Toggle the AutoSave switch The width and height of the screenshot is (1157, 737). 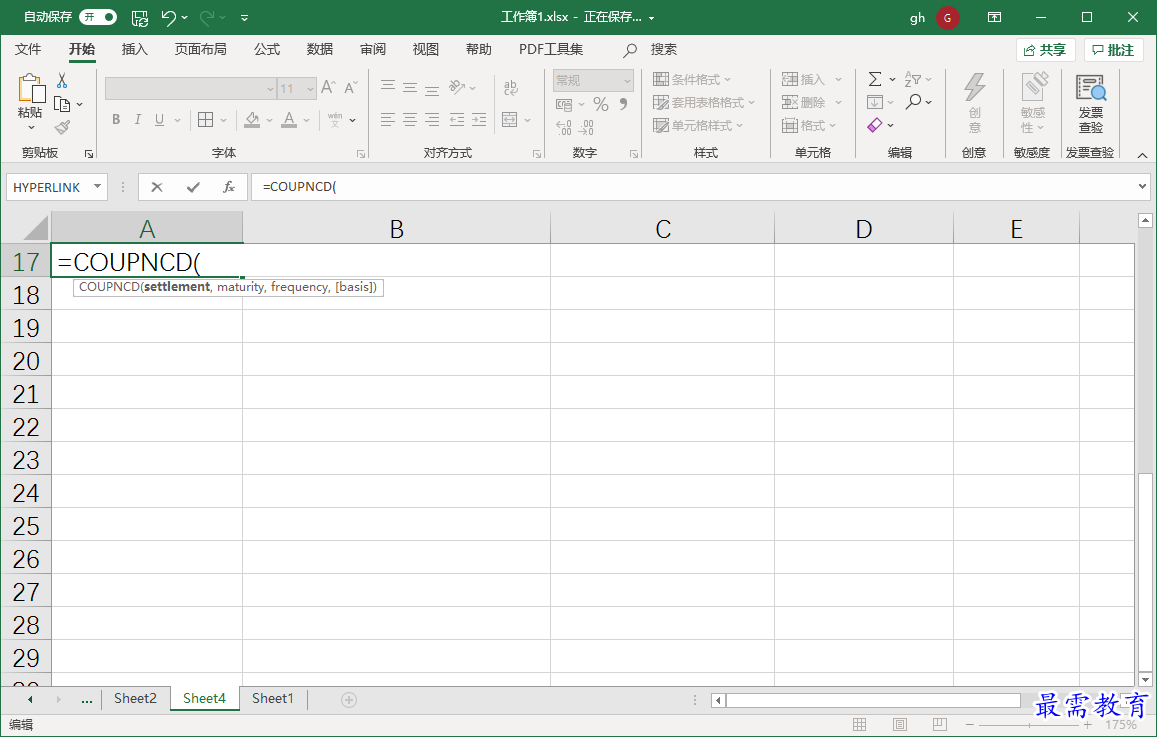(x=98, y=17)
